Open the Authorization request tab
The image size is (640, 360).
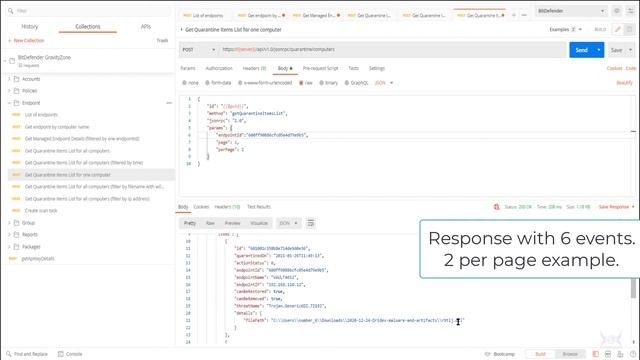click(219, 68)
